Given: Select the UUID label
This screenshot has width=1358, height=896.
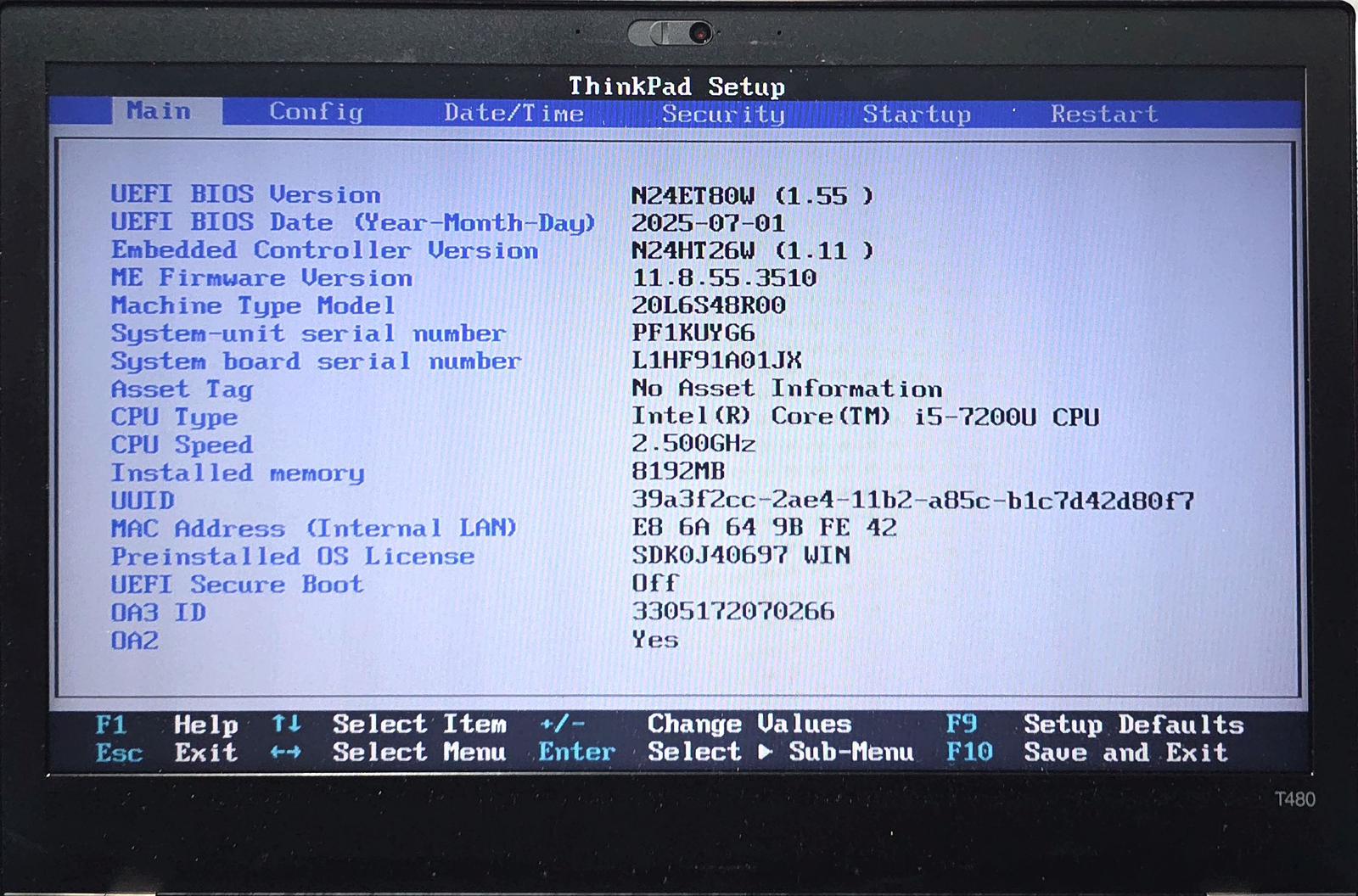Looking at the screenshot, I should coord(143,501).
